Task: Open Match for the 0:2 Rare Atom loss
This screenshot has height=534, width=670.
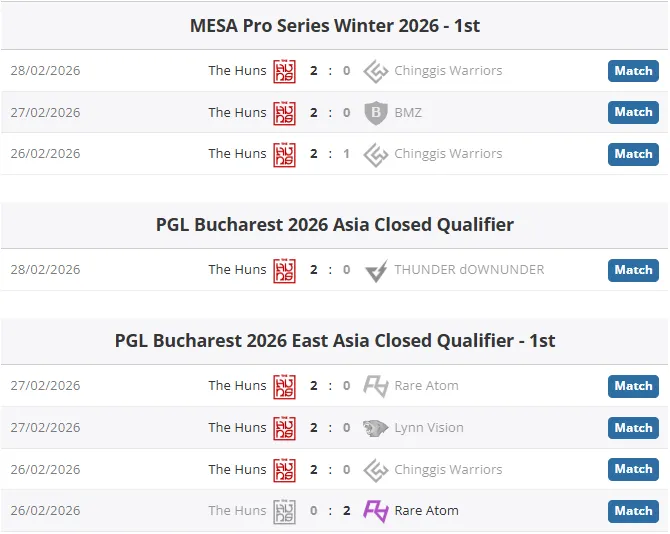Action: point(633,511)
